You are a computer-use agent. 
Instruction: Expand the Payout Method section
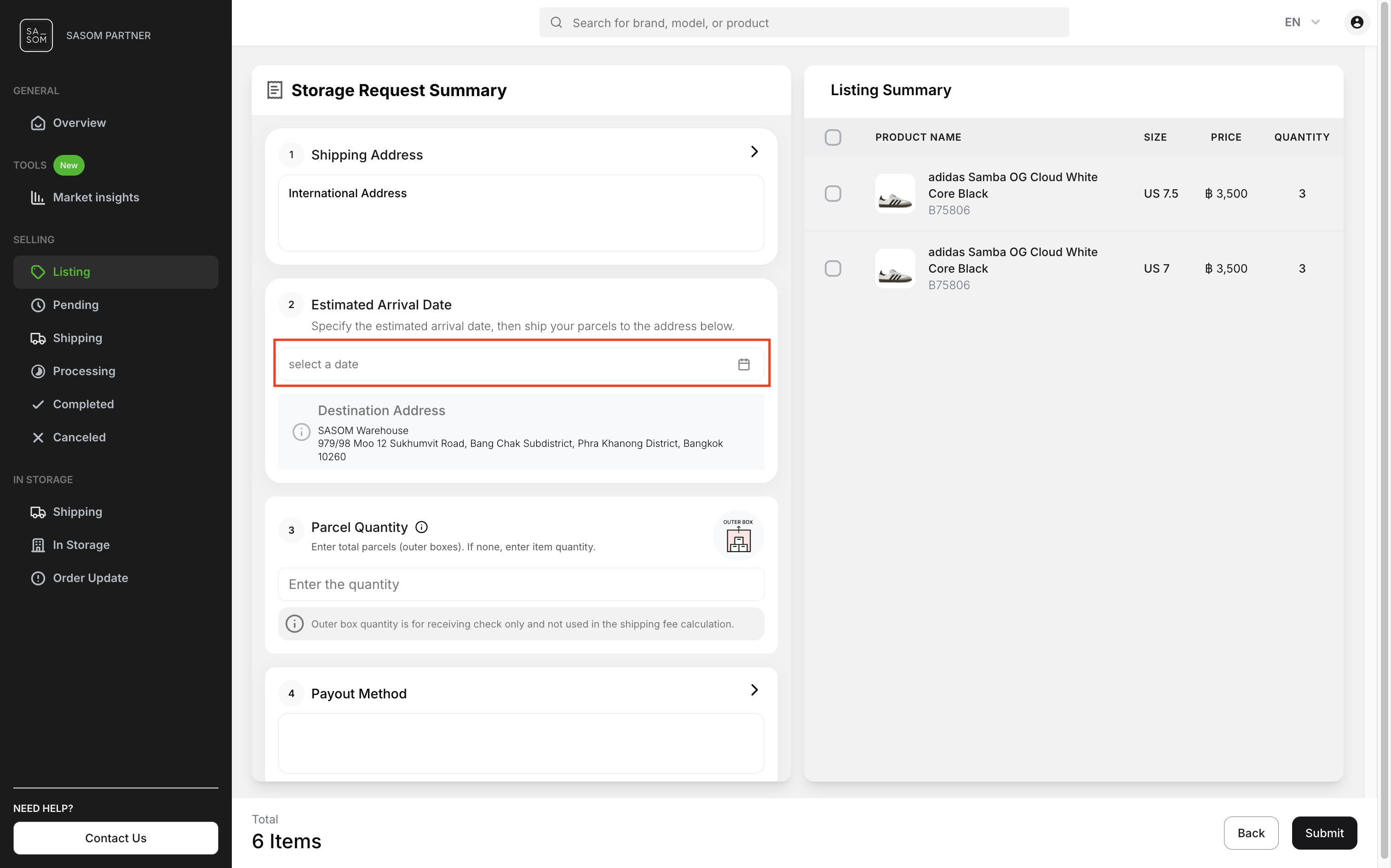point(754,690)
